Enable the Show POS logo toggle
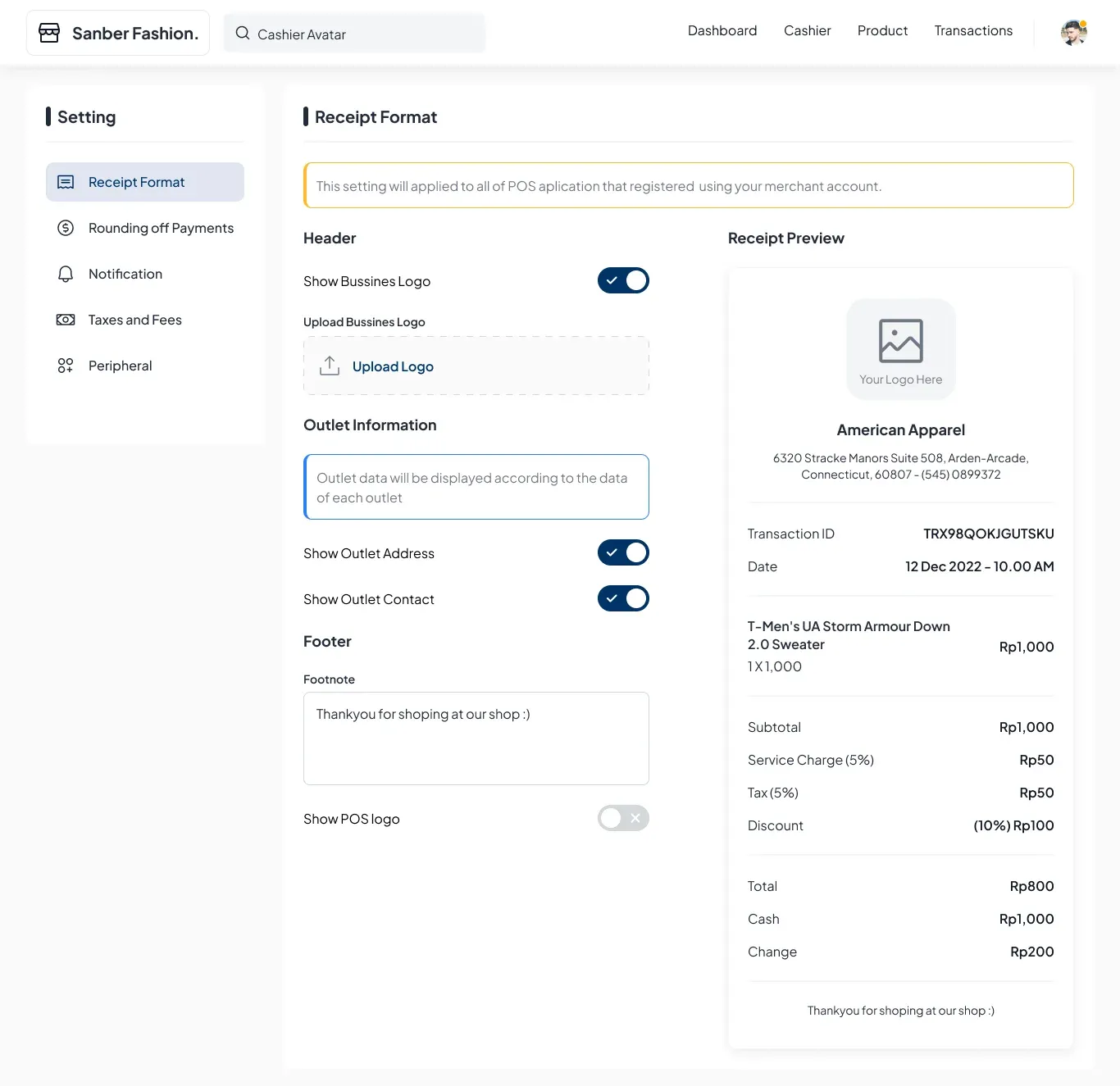1120x1086 pixels. [623, 818]
